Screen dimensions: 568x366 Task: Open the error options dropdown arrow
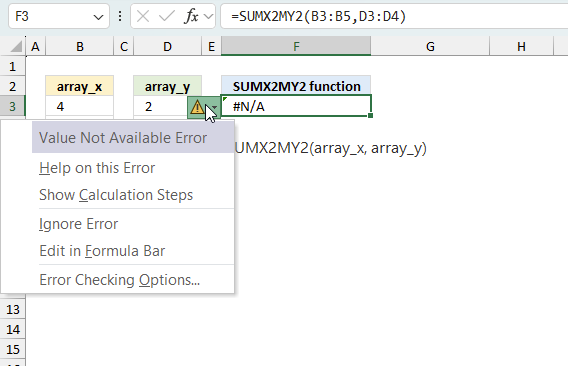pyautogui.click(x=214, y=108)
